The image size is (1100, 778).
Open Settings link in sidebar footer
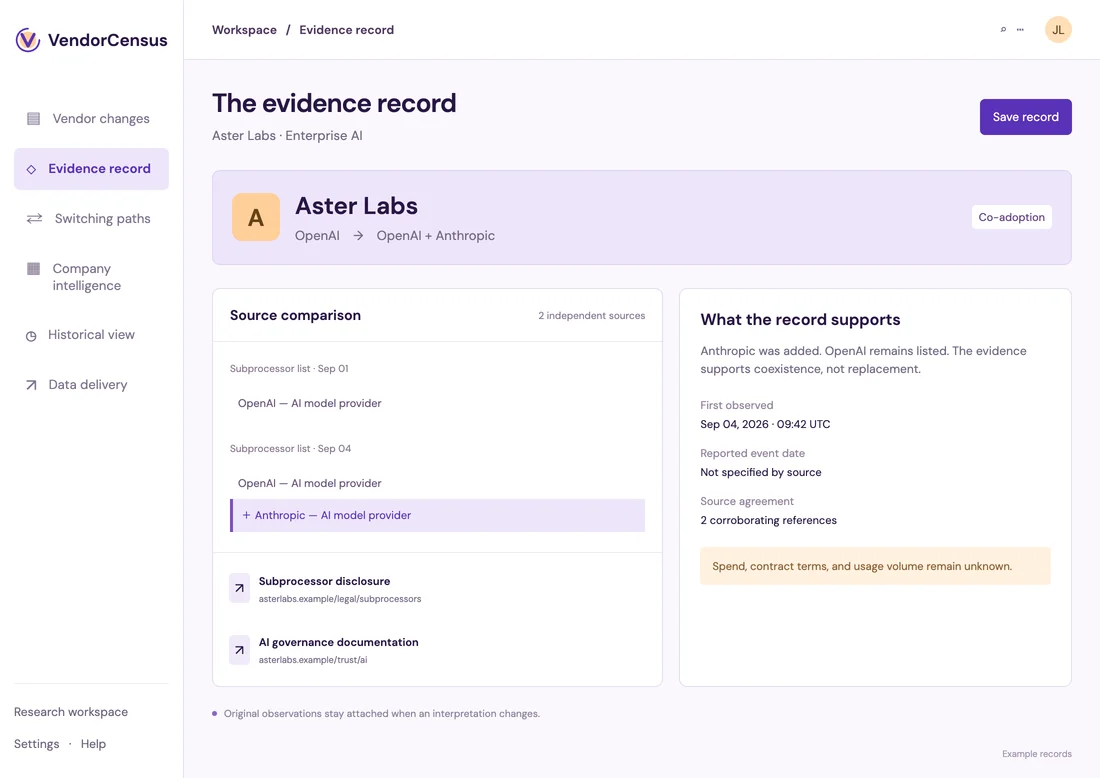(36, 744)
